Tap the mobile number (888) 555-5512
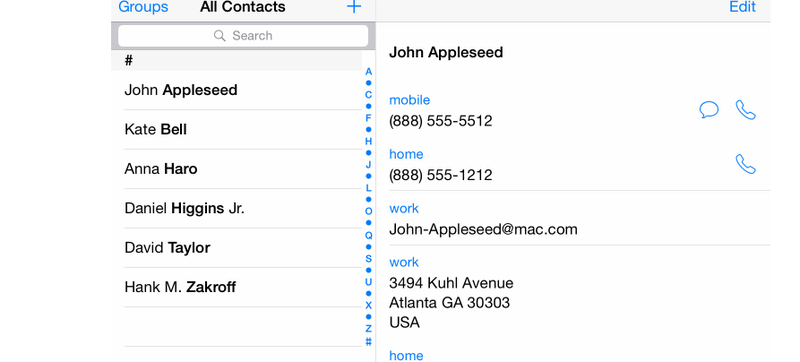This screenshot has height=362, width=800. (x=440, y=121)
